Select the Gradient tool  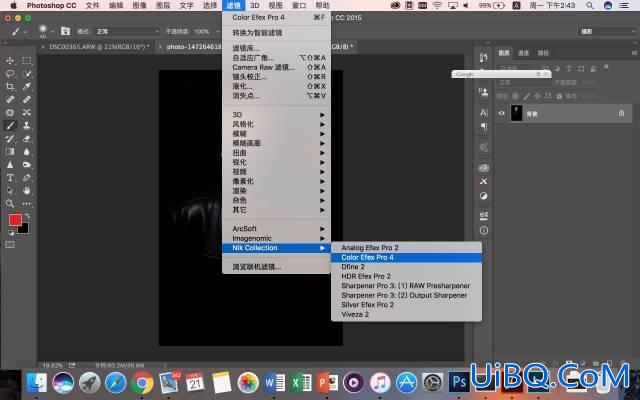click(x=10, y=151)
